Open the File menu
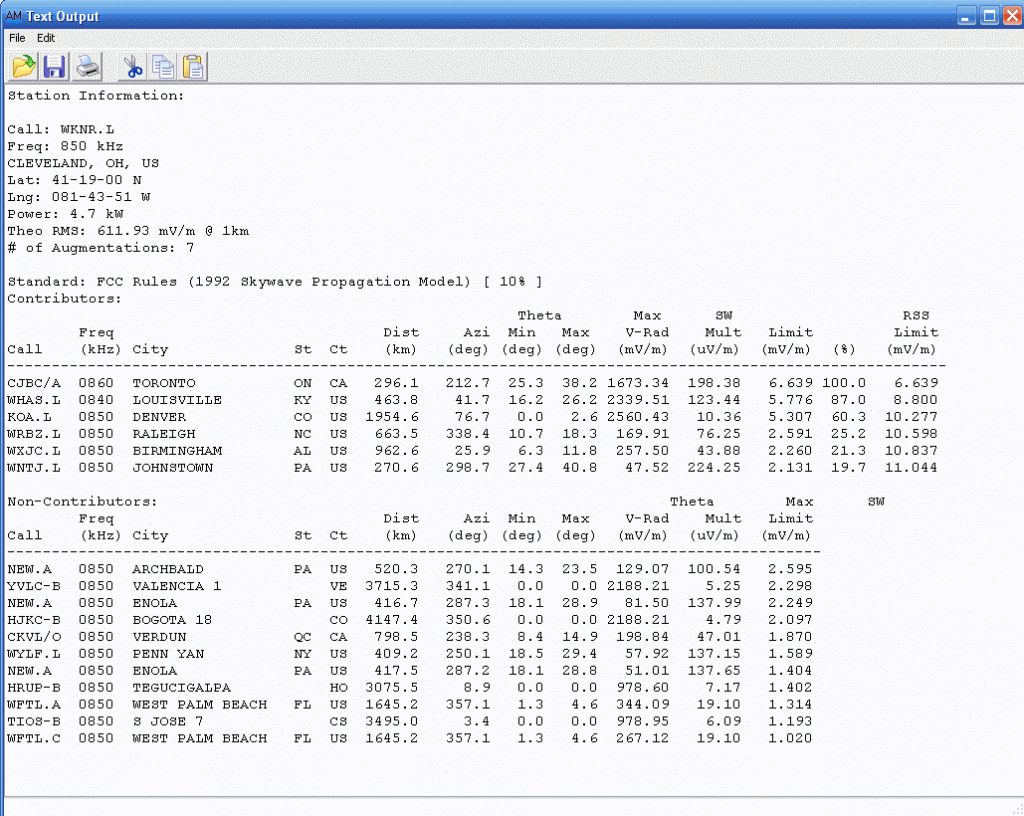 17,38
